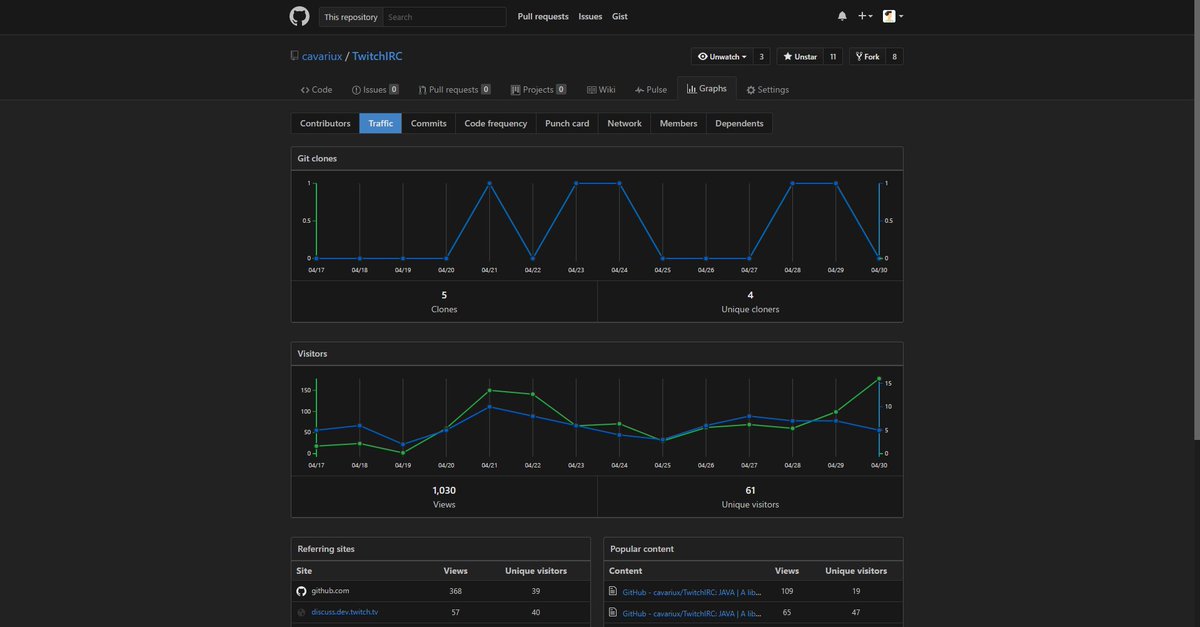Switch to the Projects tab

tap(538, 89)
